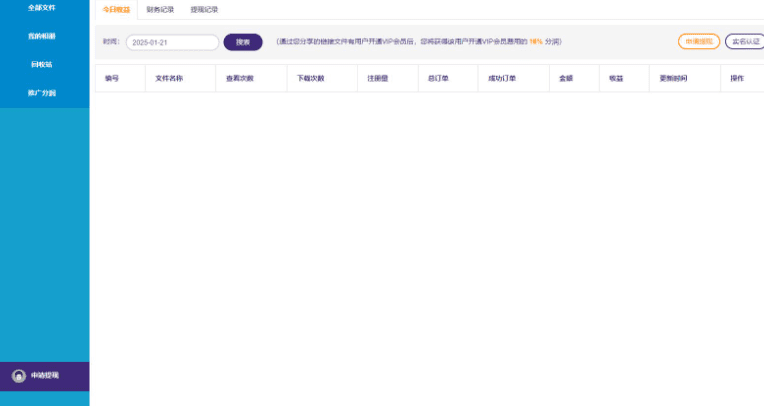Click the 时间 label before the date field

pos(111,42)
